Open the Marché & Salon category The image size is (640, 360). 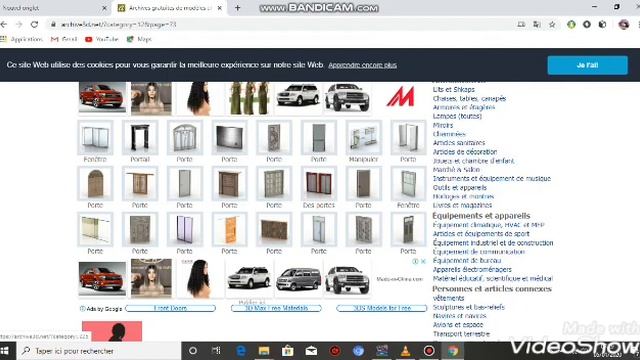pos(456,170)
